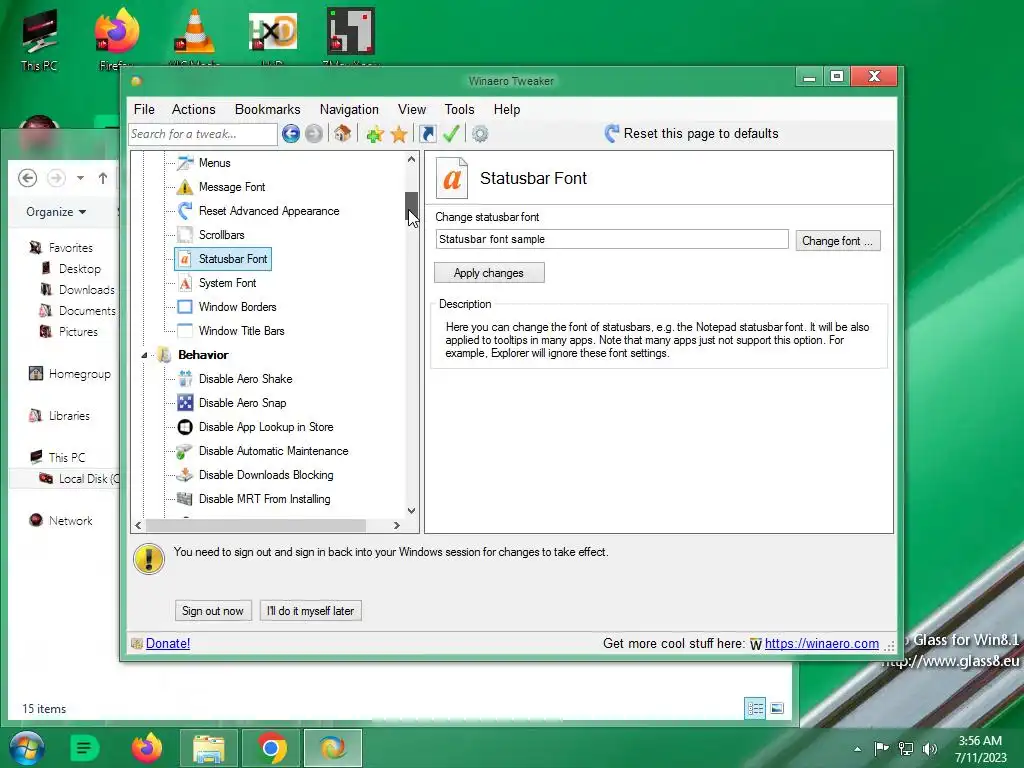1024x768 pixels.
Task: Click Explorer's up arrow button
Action: click(103, 178)
